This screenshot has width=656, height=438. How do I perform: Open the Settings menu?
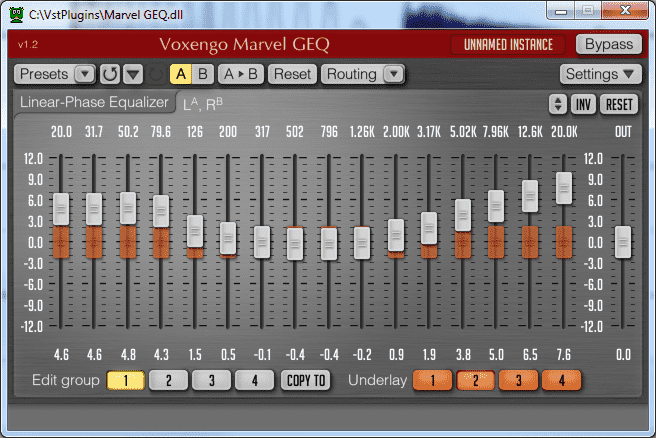[599, 74]
